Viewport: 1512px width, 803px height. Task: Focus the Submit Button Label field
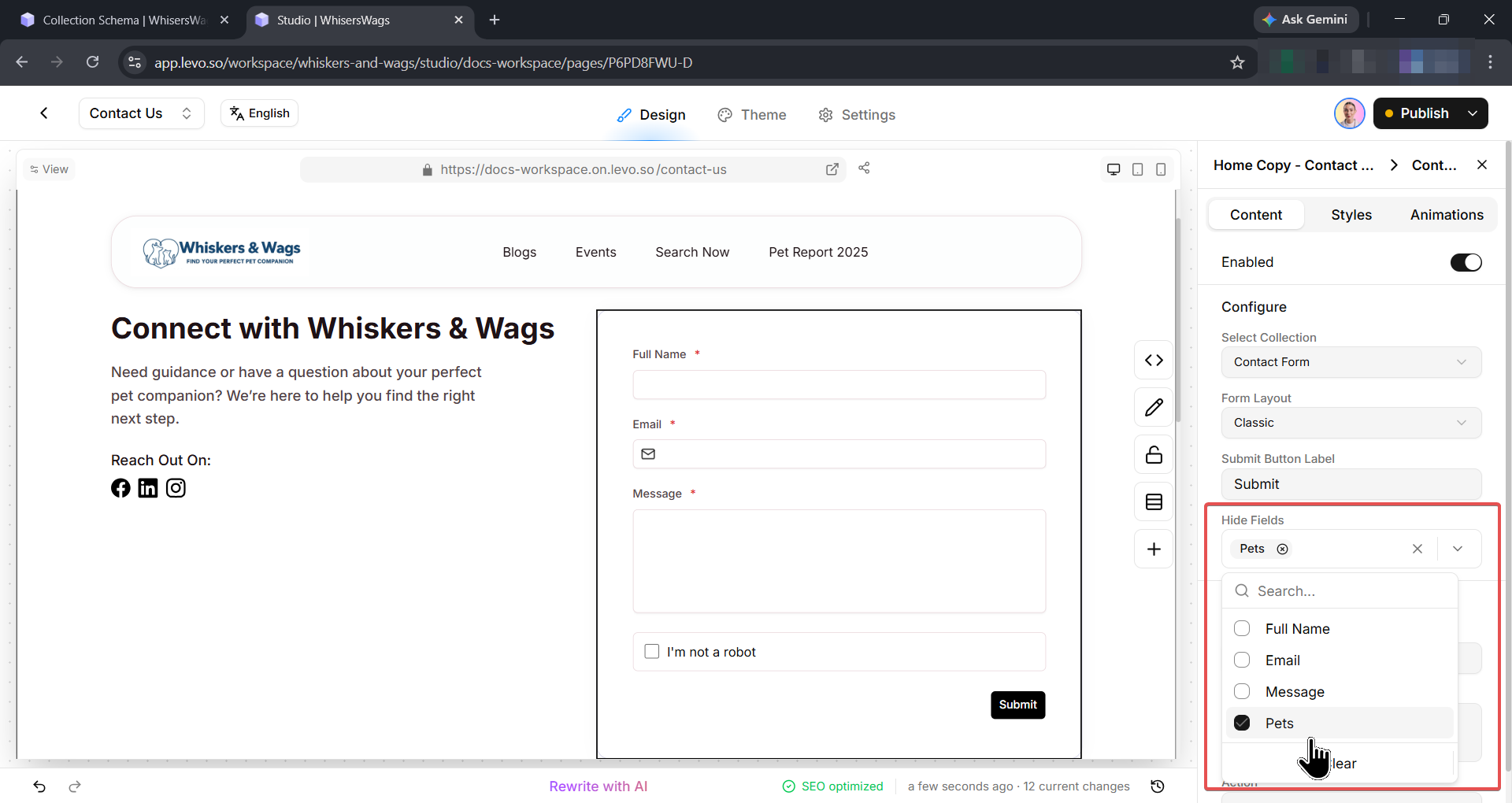(1351, 484)
